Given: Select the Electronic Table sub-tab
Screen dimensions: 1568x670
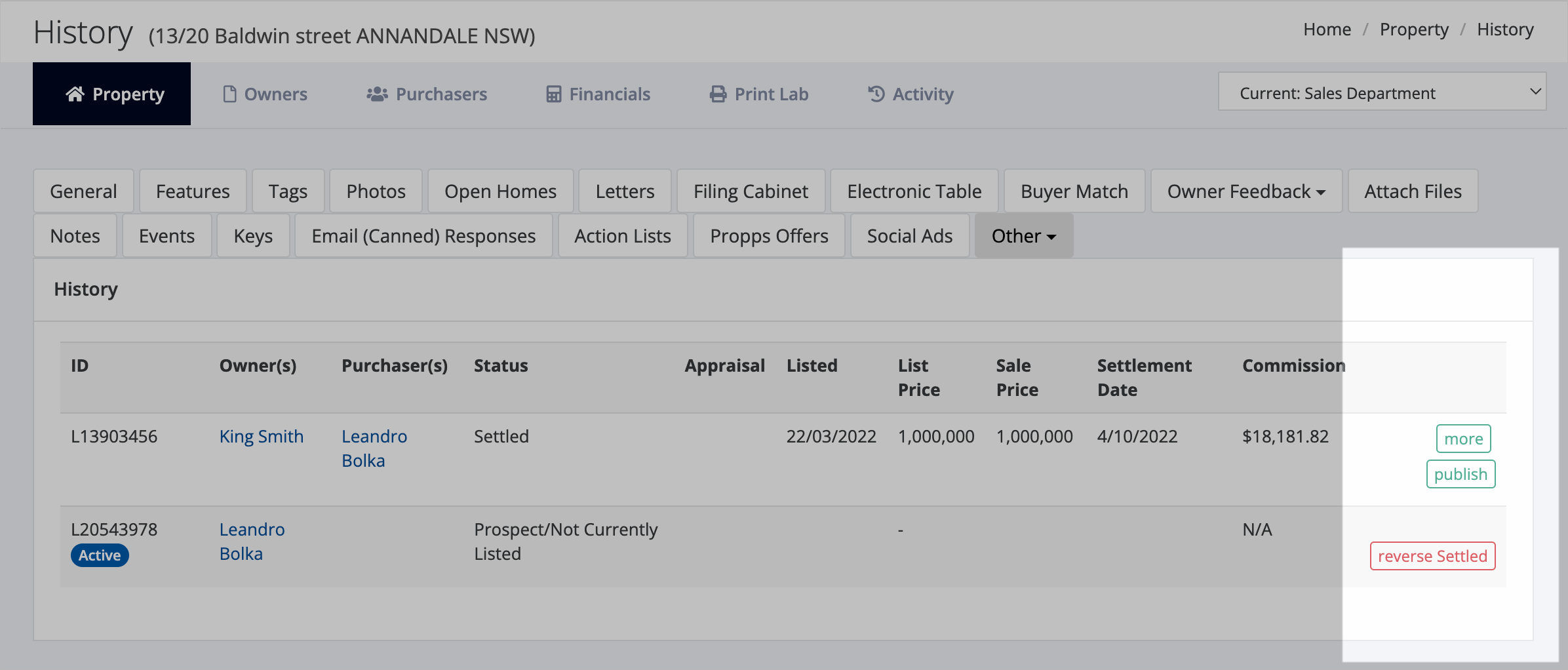Looking at the screenshot, I should pos(914,191).
